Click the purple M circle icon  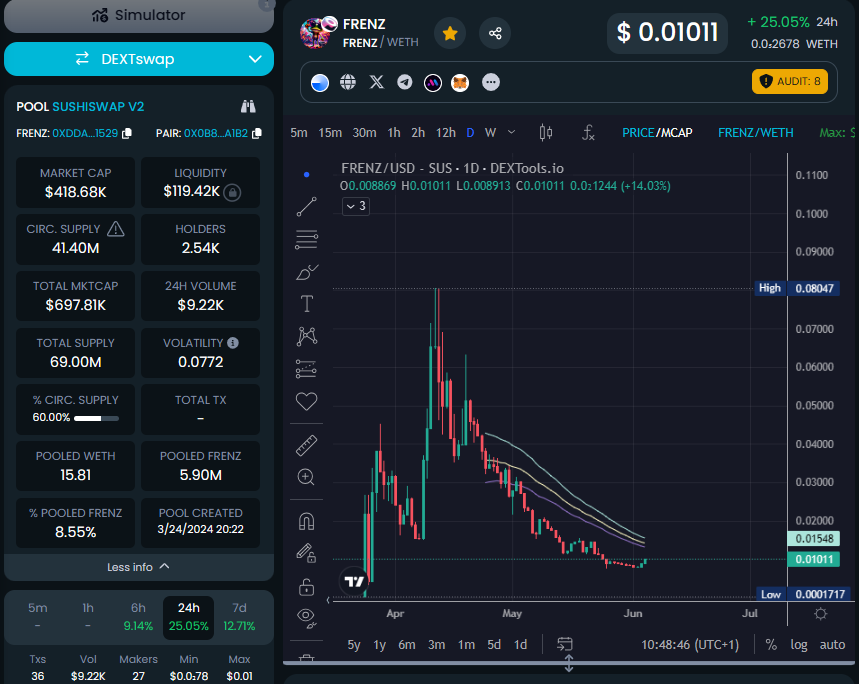433,83
